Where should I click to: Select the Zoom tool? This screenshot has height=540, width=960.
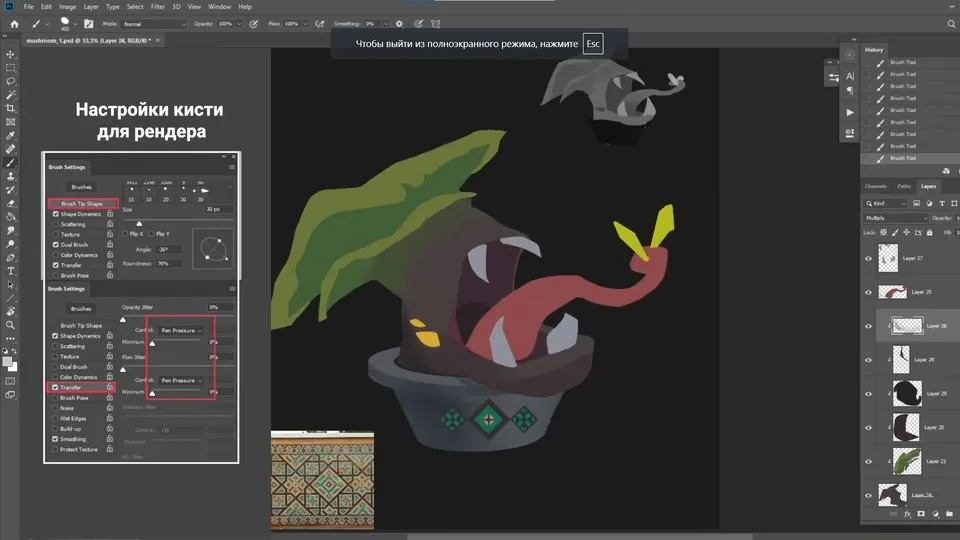(x=10, y=325)
